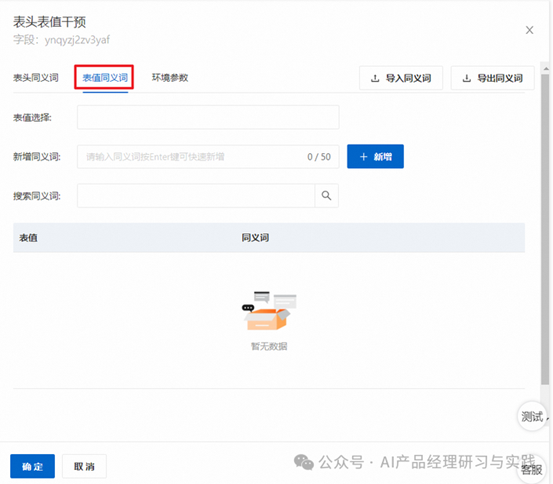Click the 同义词 column header
Viewport: 553px width, 484px height.
tap(255, 238)
